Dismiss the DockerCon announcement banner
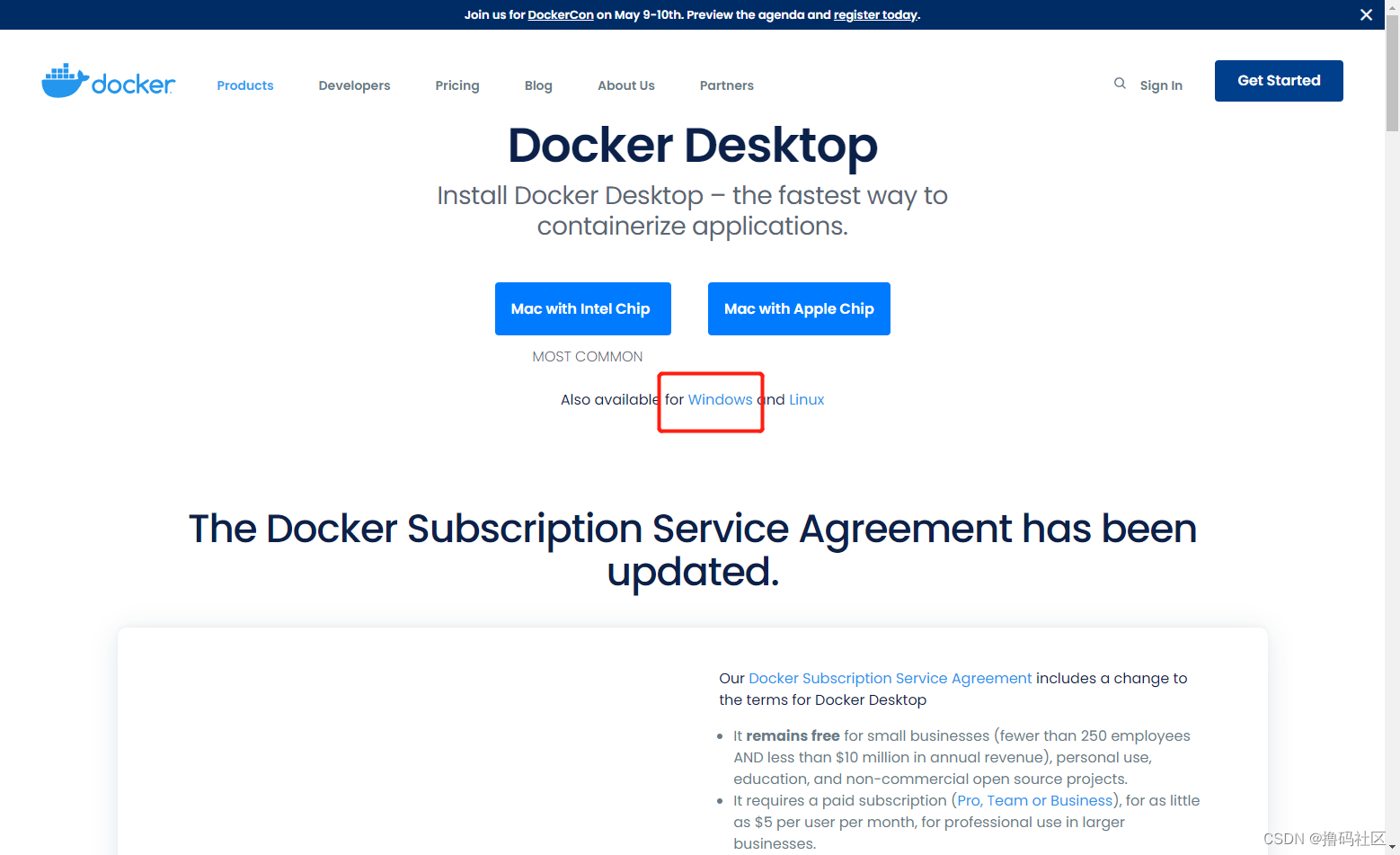1400x855 pixels. pos(1366,14)
